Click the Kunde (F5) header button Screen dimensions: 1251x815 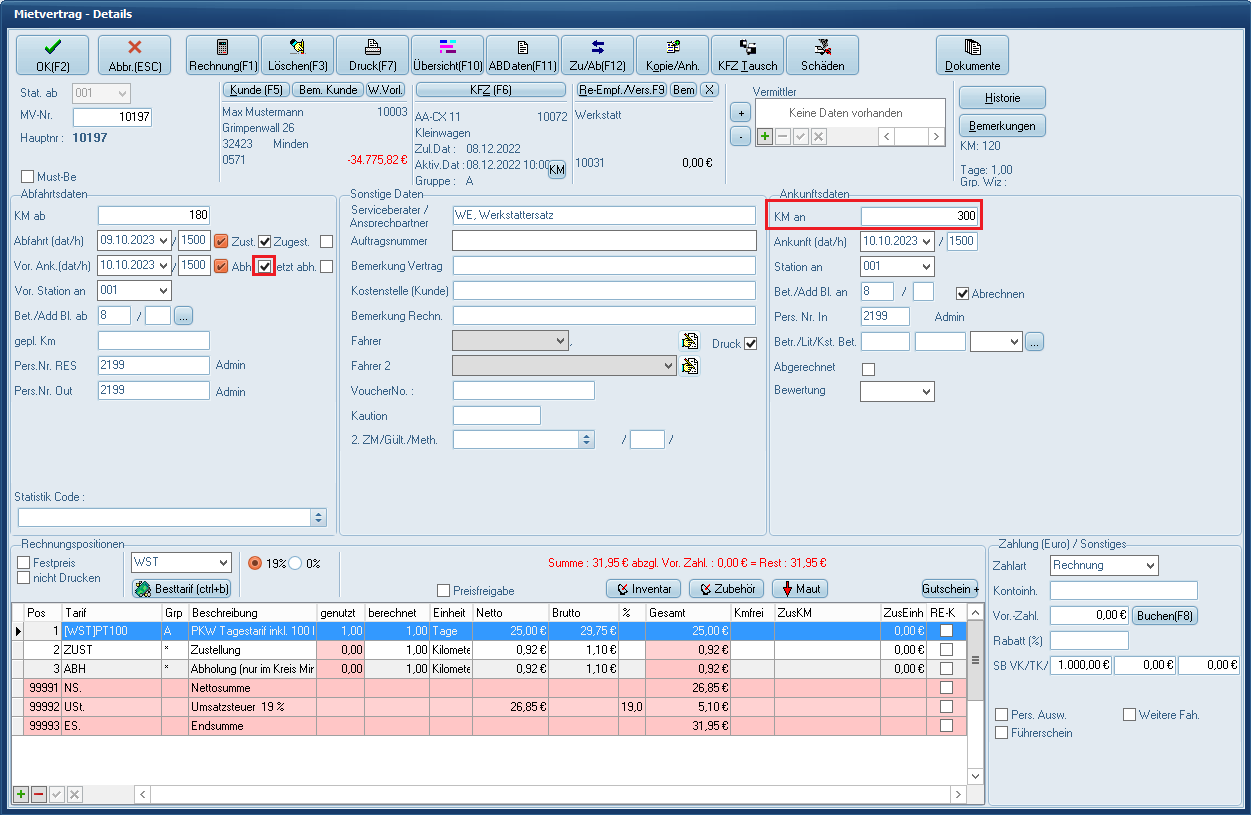[256, 90]
